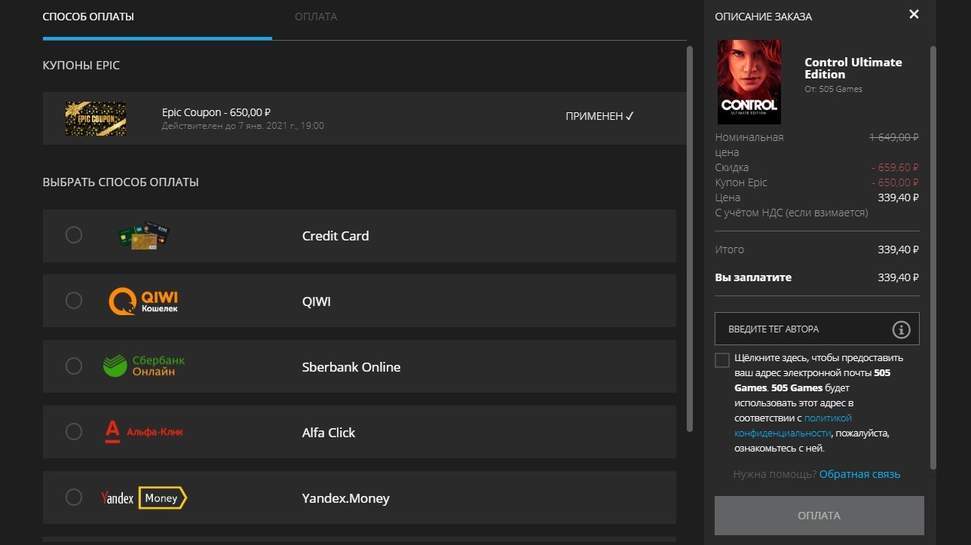Select the QIWI radio button
Viewport: 971px width, 545px height.
pos(74,301)
